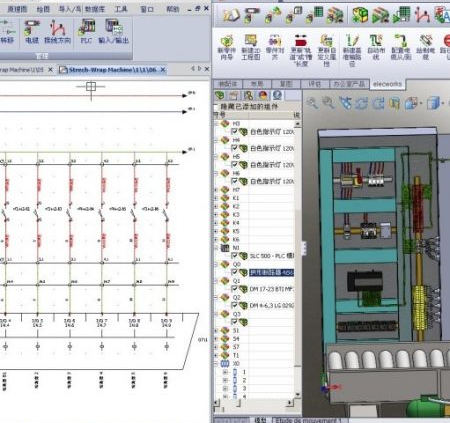Viewport: 450px width, 423px height.
Task: Collapse the N1 tree node
Action: click(216, 248)
